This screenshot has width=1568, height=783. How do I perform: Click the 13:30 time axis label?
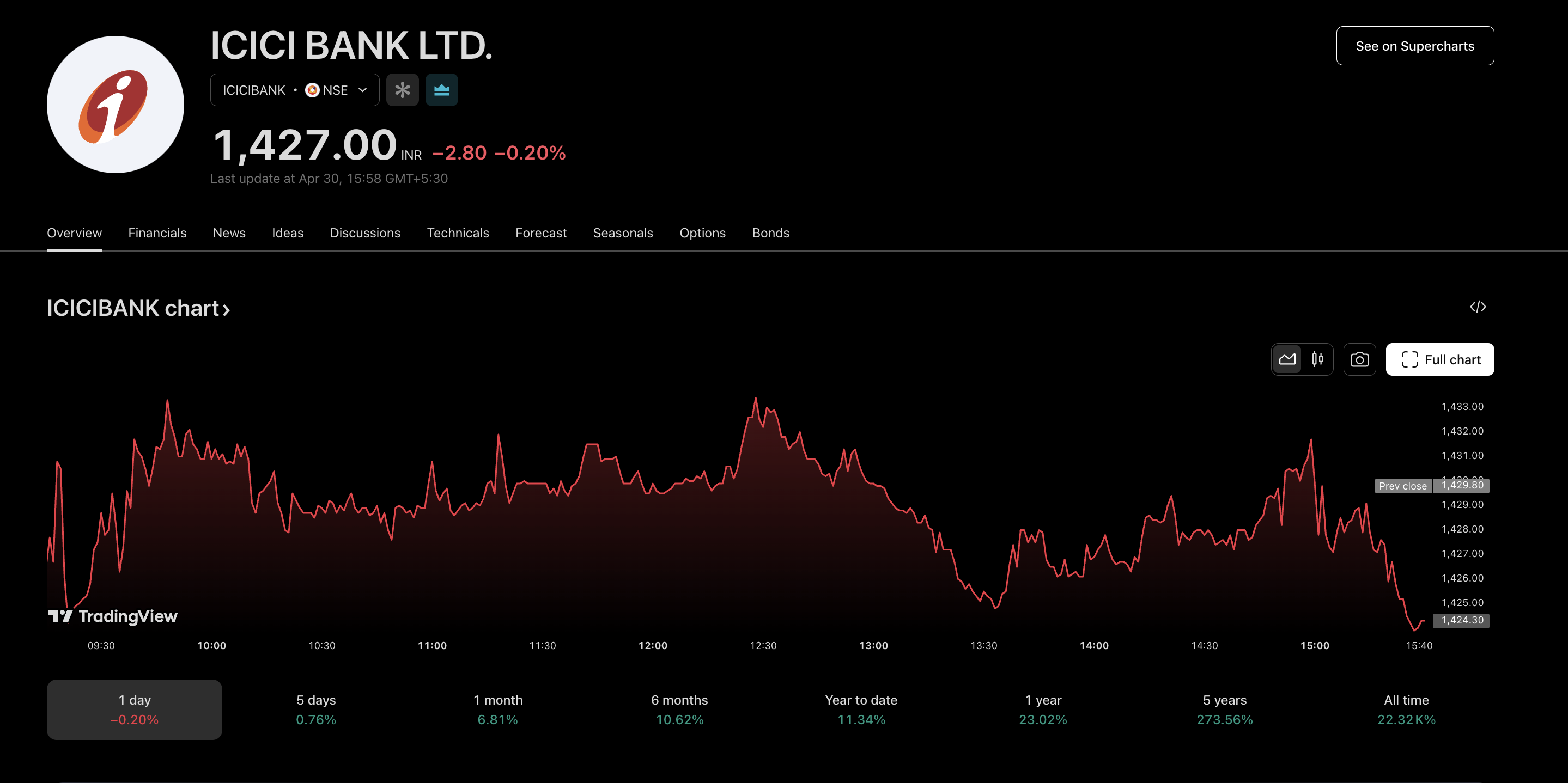[x=983, y=645]
